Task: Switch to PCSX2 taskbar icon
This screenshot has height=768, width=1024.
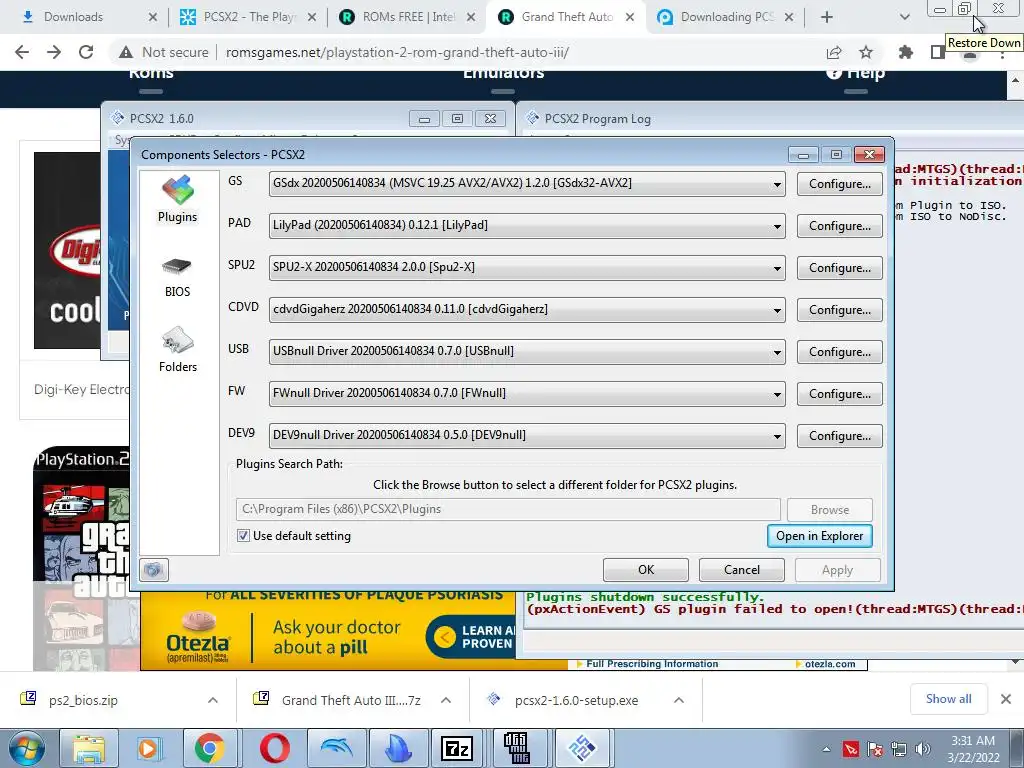Action: [582, 748]
